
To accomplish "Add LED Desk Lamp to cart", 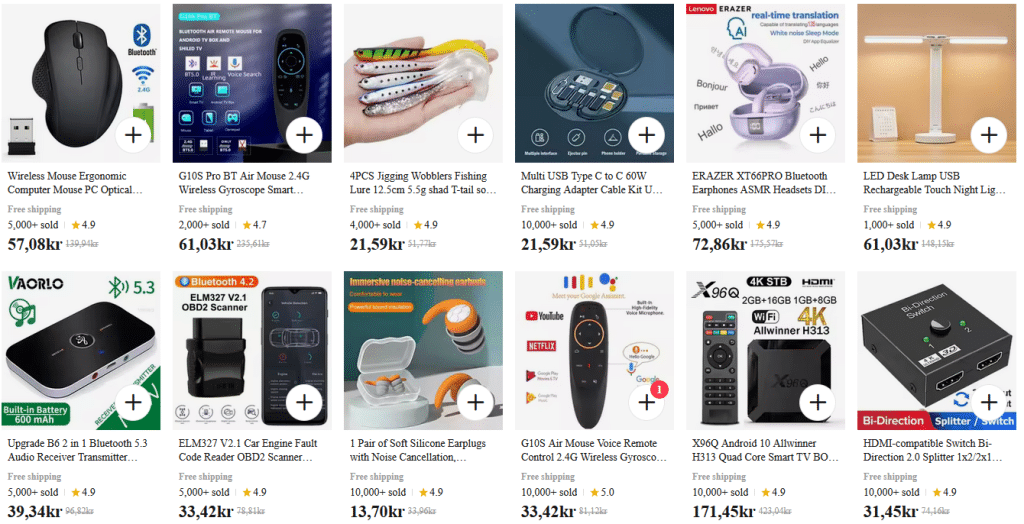I will [989, 135].
